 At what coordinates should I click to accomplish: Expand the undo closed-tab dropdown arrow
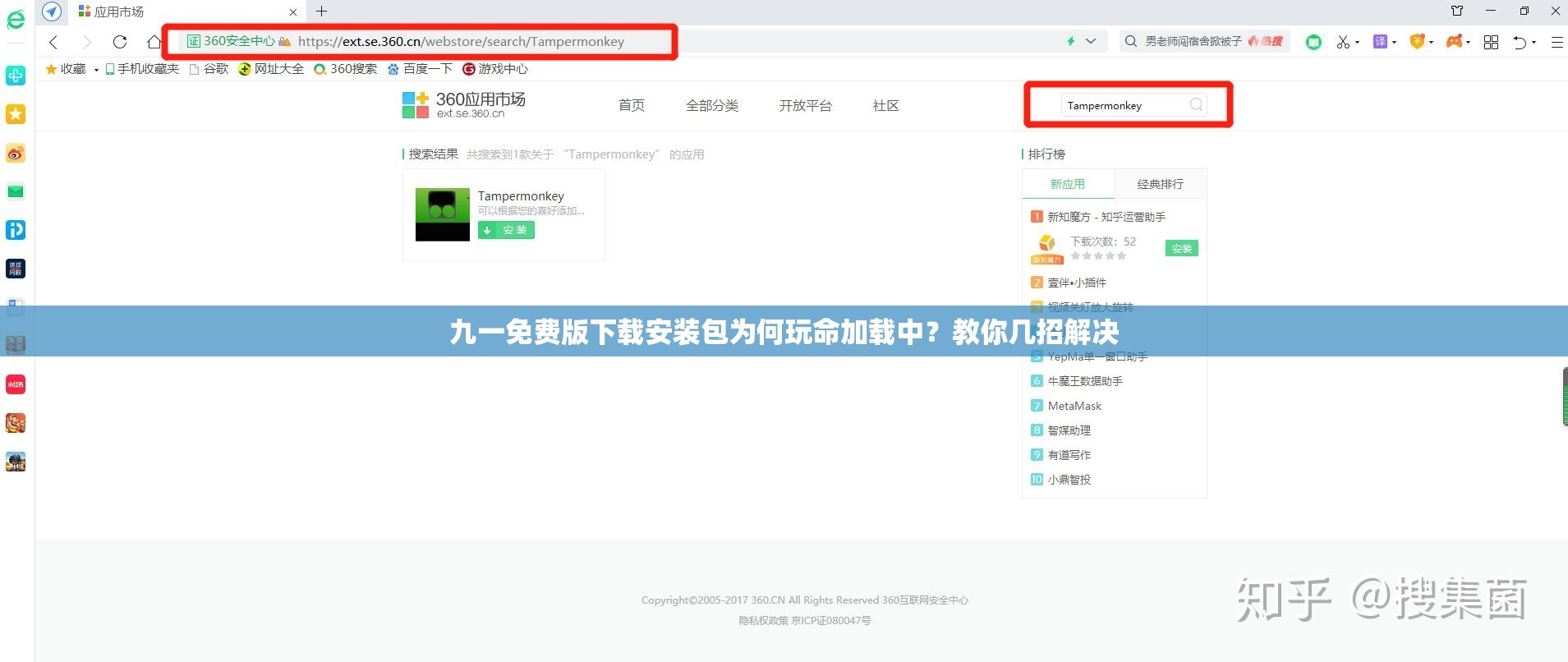1534,42
